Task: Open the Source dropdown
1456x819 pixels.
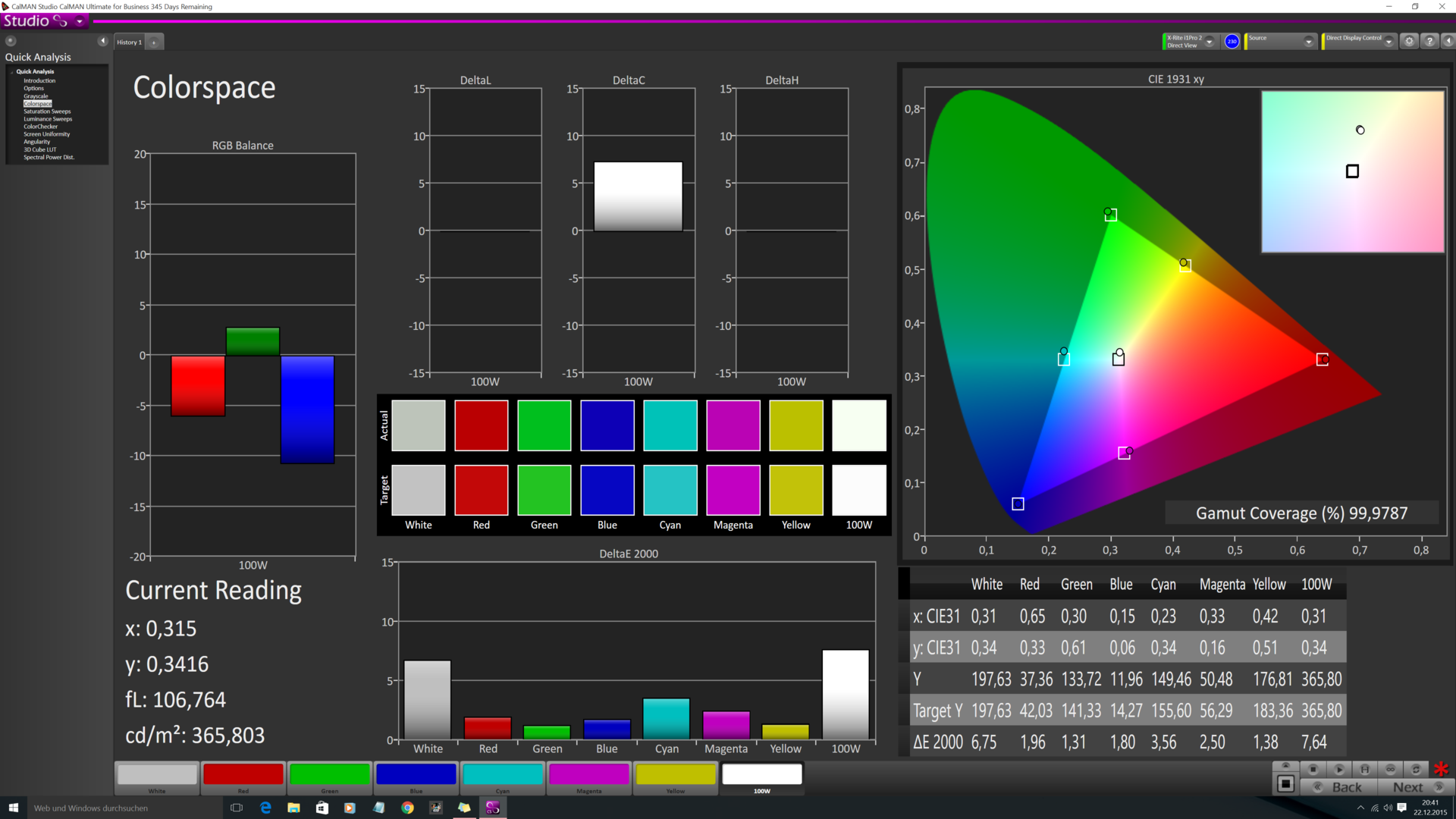Action: click(1308, 42)
